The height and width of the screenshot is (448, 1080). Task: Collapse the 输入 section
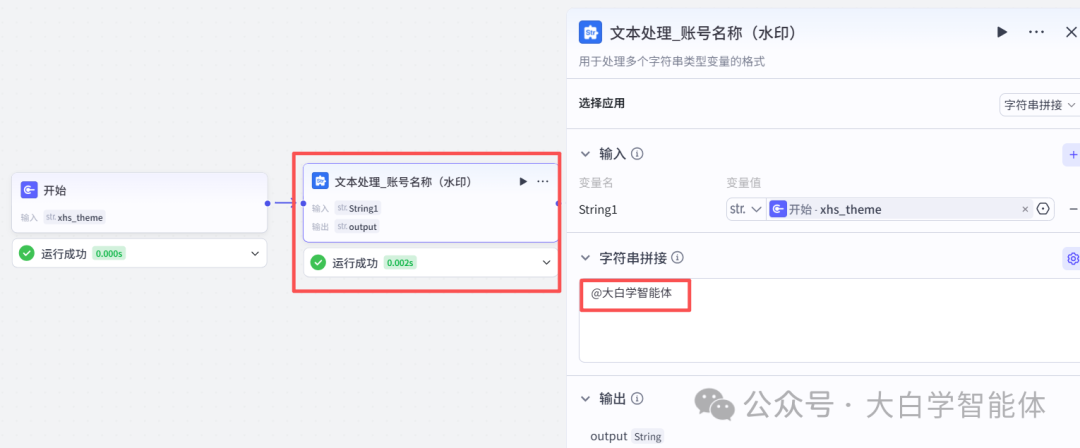(x=585, y=154)
